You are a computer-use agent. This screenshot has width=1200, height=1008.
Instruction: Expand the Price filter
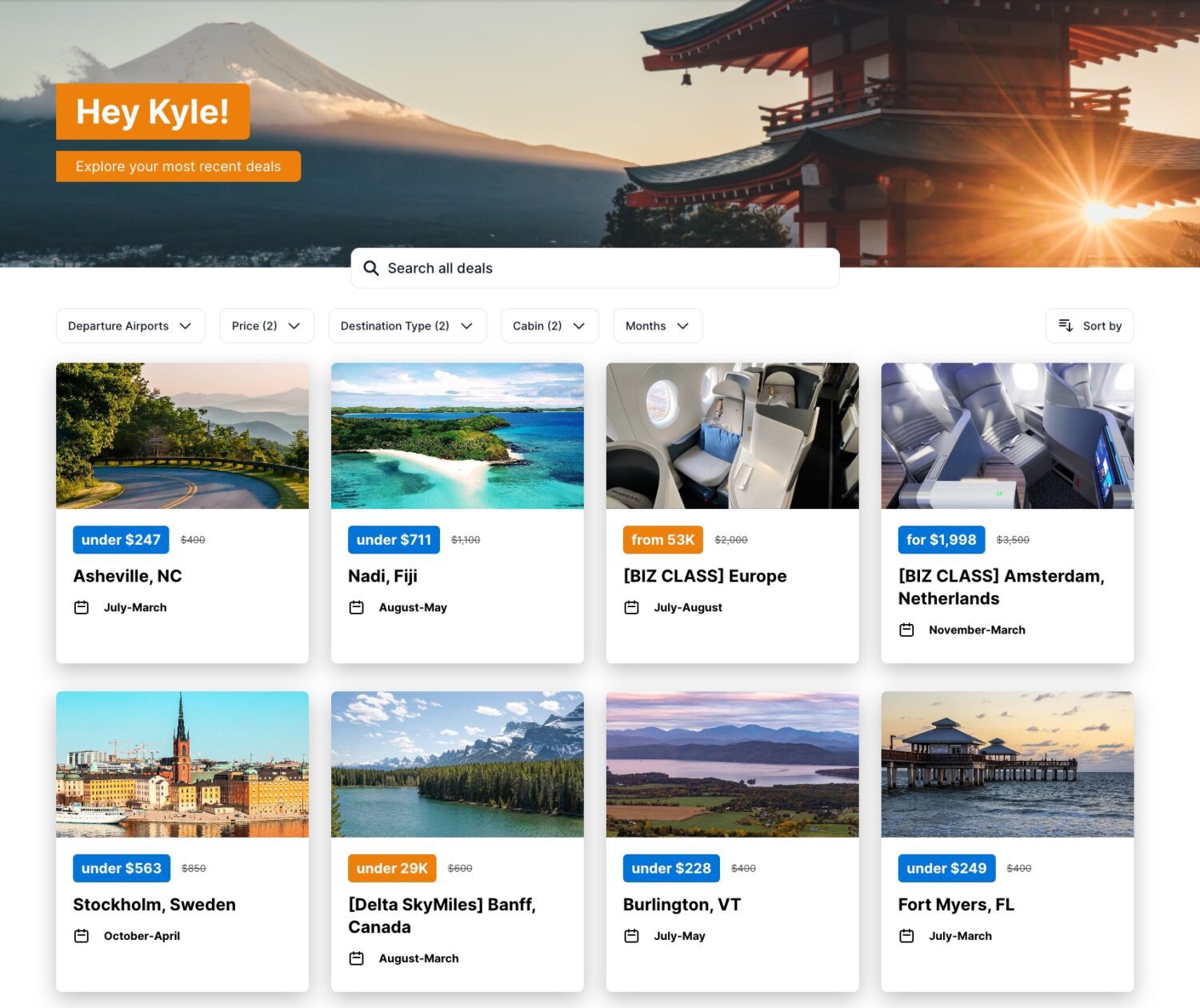(x=266, y=326)
